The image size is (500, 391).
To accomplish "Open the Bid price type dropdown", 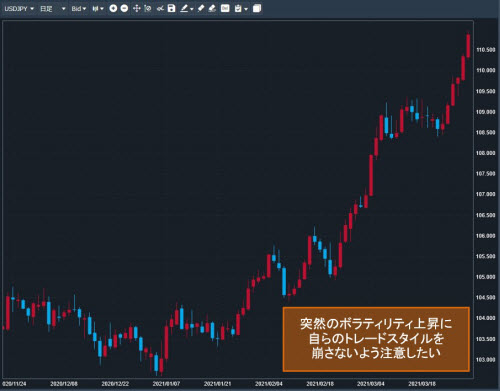I will click(79, 9).
